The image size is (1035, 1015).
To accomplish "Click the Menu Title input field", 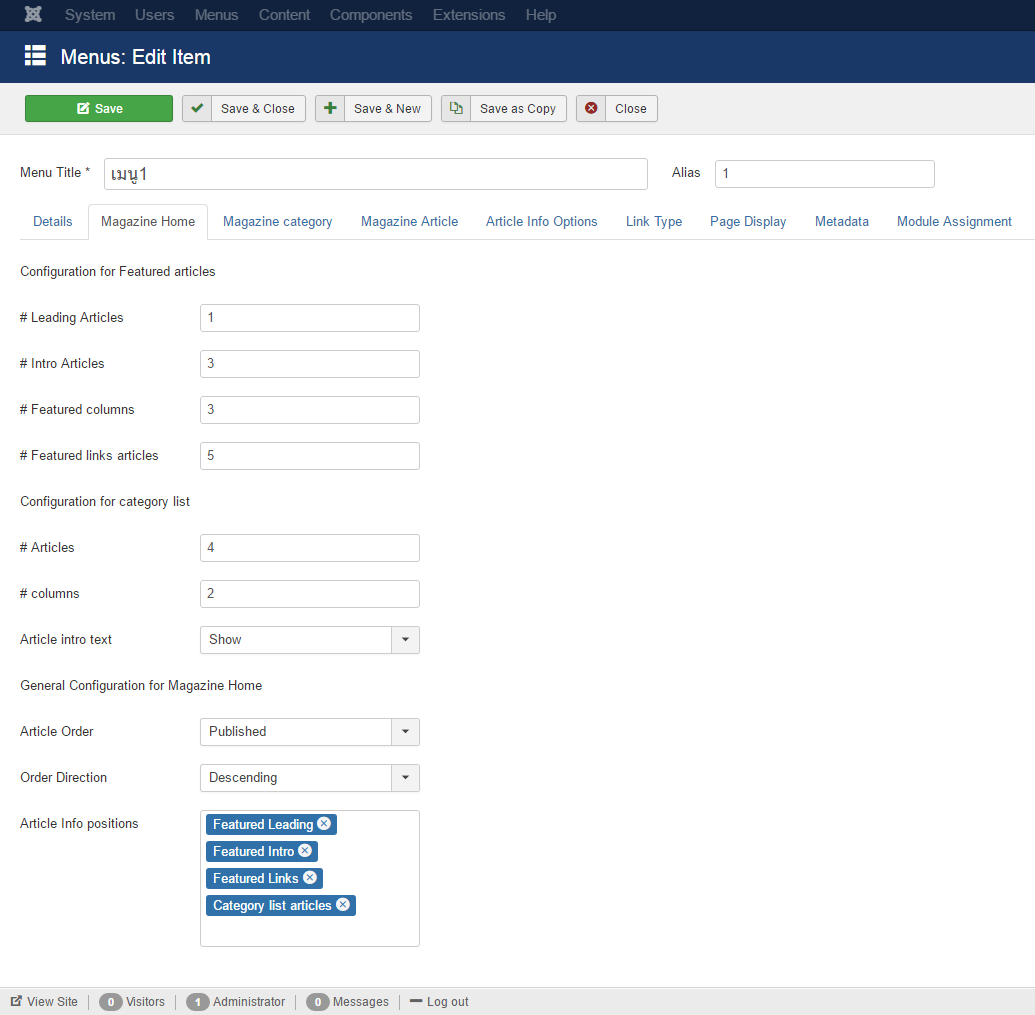I will [x=375, y=174].
